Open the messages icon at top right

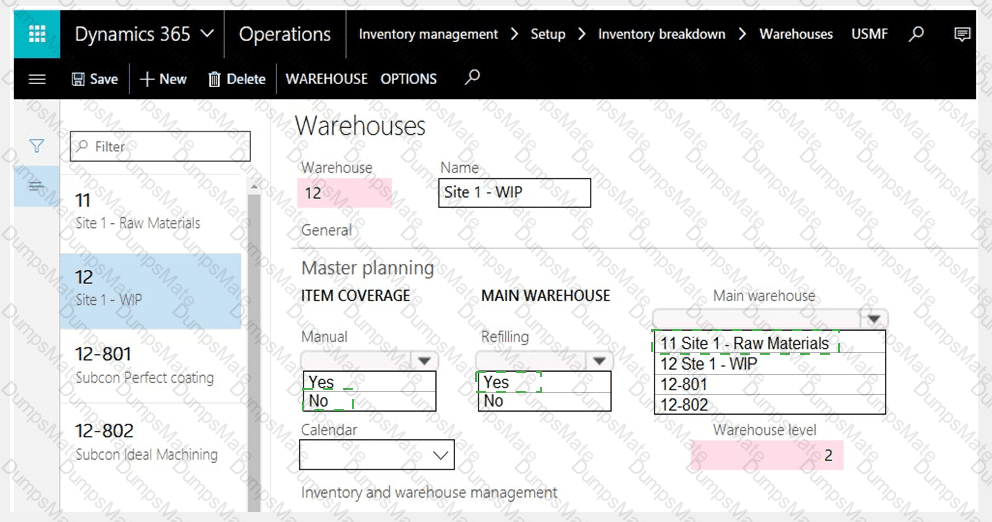coord(962,34)
